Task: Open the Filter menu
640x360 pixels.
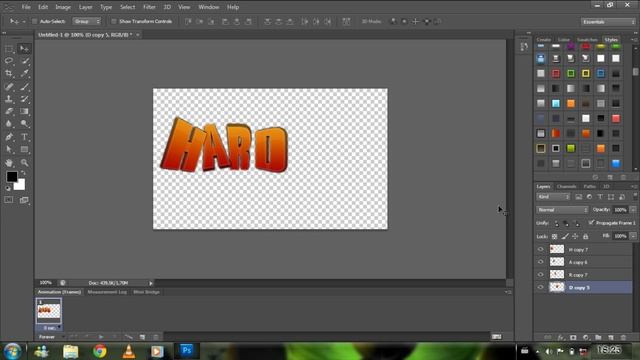Action: 149,7
